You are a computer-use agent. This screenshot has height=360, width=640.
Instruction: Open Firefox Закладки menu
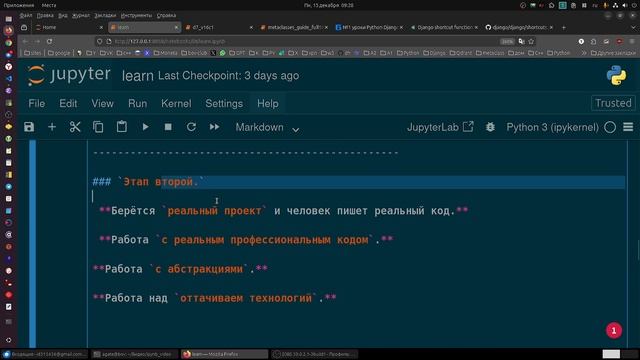105,16
